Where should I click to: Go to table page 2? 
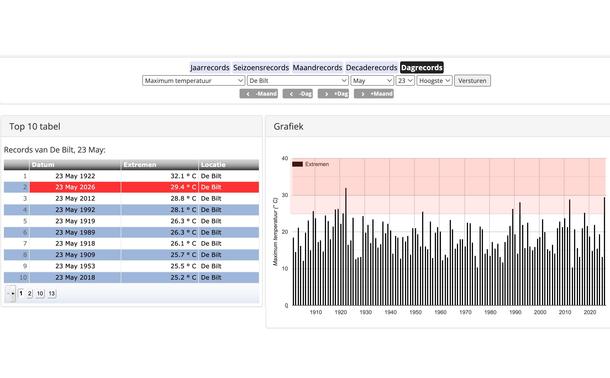[x=30, y=293]
